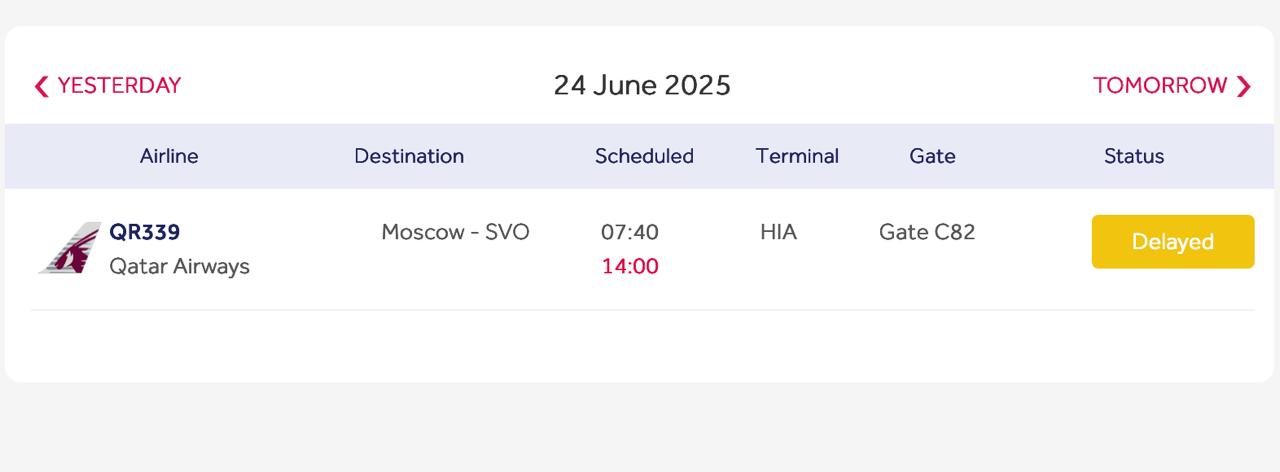Select the Airline column header
The image size is (1280, 472).
169,156
